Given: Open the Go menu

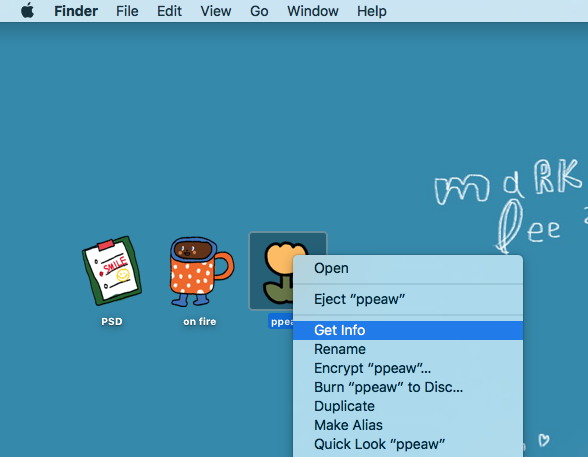Looking at the screenshot, I should tap(259, 11).
